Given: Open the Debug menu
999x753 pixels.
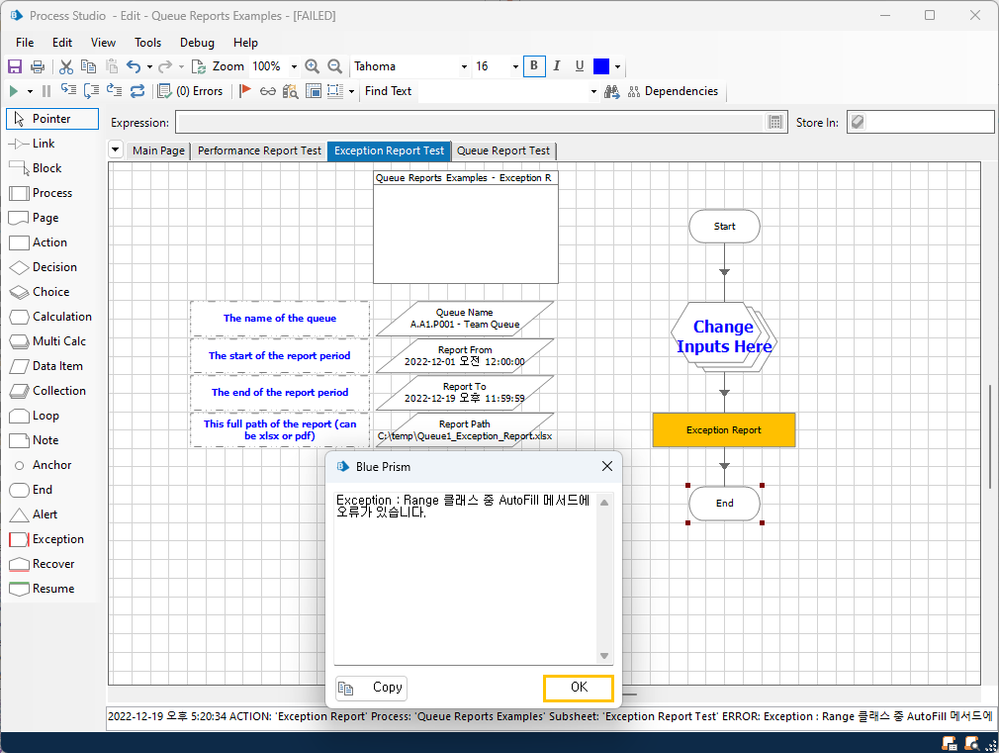Looking at the screenshot, I should [x=197, y=43].
